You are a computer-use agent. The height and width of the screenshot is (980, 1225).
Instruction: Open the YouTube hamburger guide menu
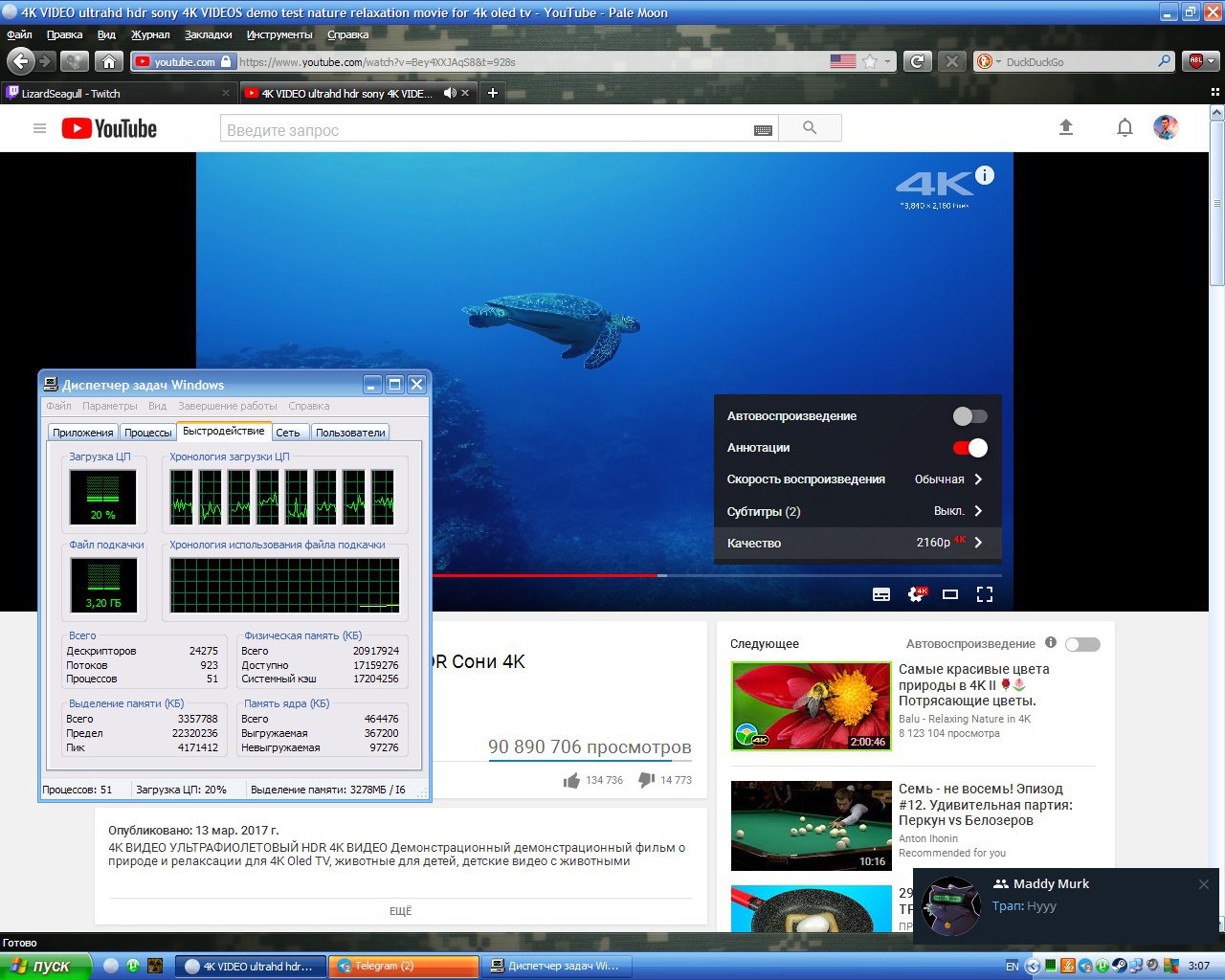coord(39,128)
